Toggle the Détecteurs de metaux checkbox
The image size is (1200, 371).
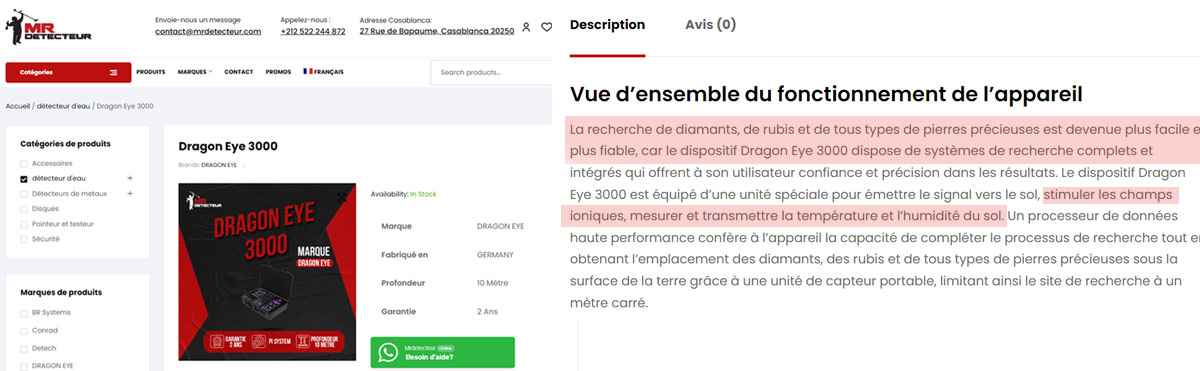[x=25, y=193]
